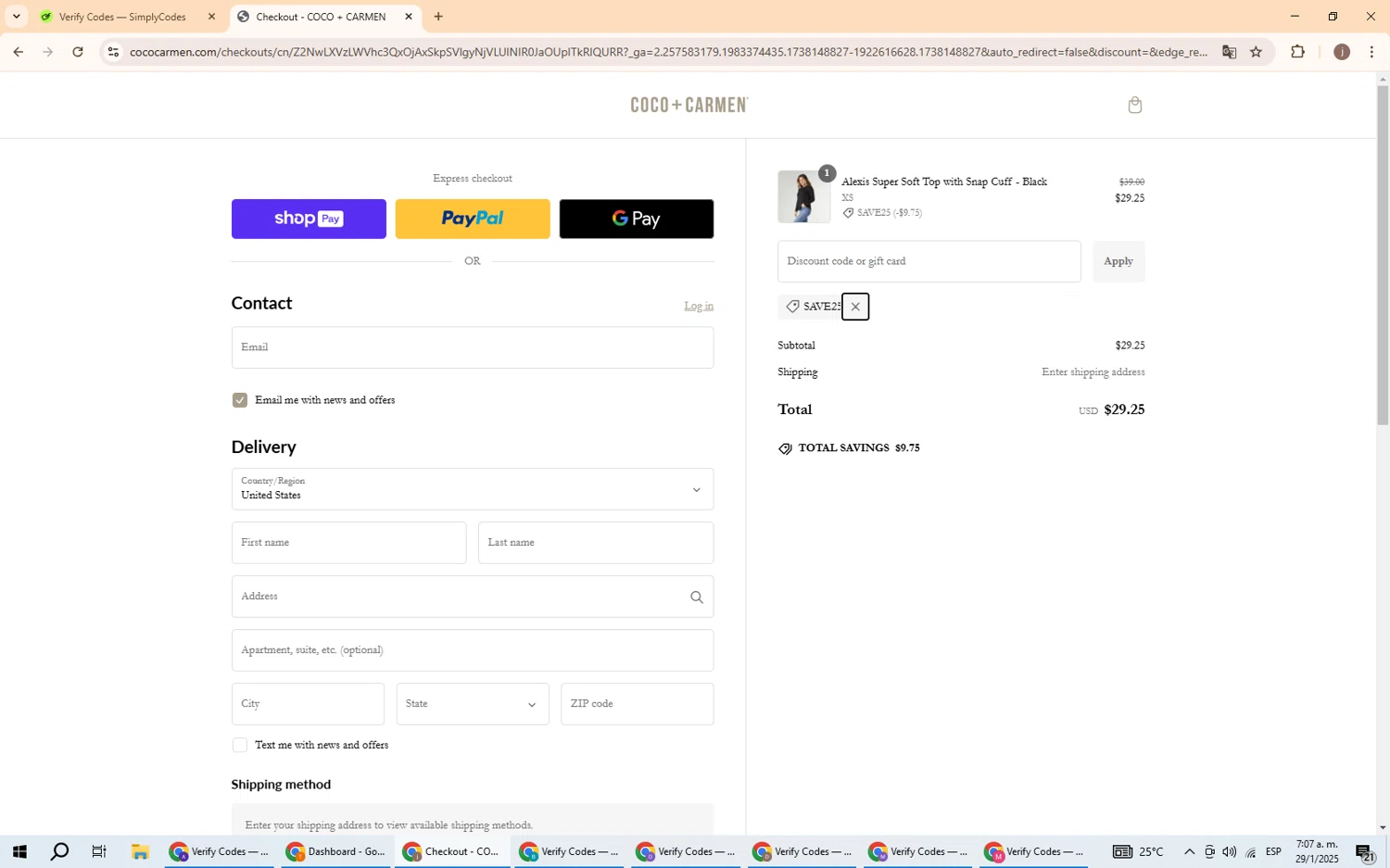The height and width of the screenshot is (868, 1390).
Task: Focus the ZIP code field
Action: (x=638, y=704)
